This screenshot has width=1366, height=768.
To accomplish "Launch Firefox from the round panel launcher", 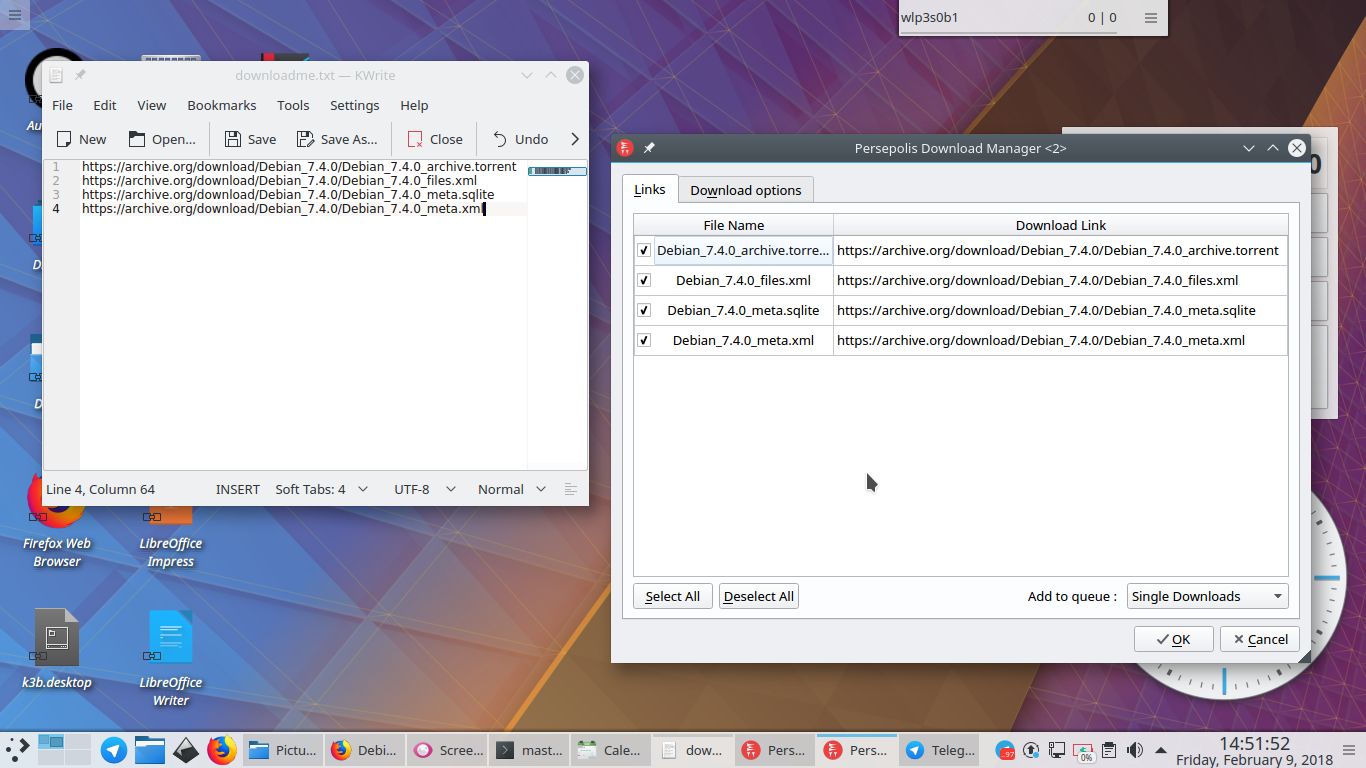I will [221, 749].
